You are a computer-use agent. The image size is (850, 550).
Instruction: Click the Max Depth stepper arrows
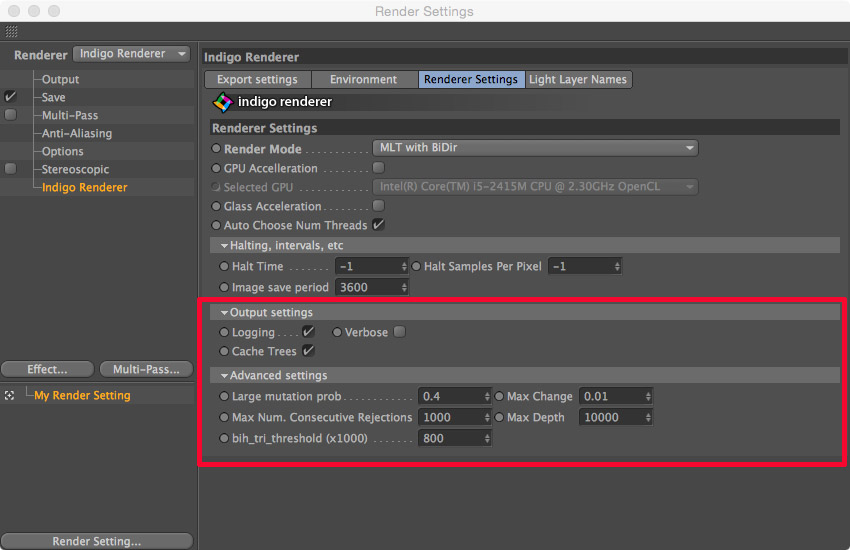pos(648,417)
